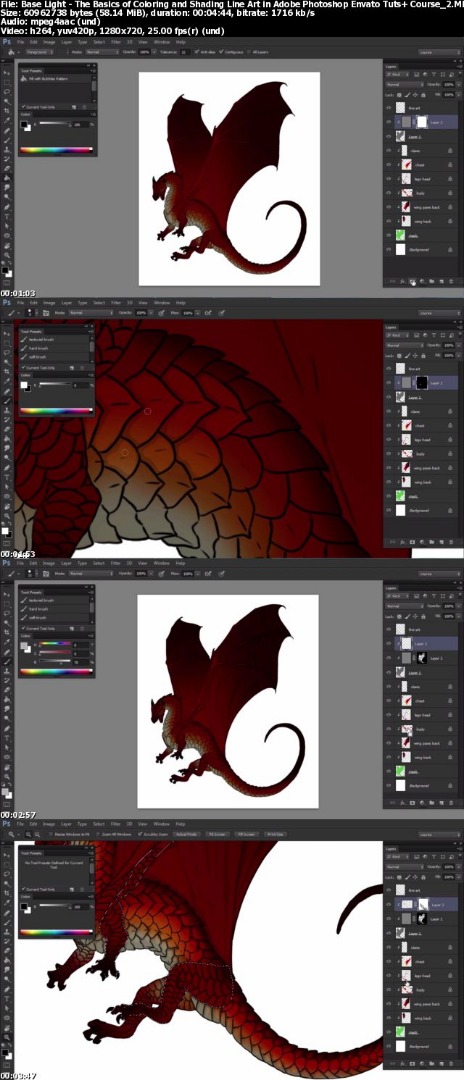
Task: Click Add layer mask icon in 00:01:03 frame
Action: 412,281
